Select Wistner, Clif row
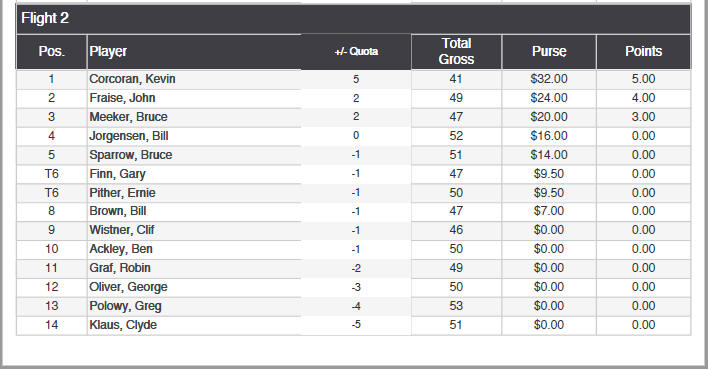The width and height of the screenshot is (708, 369). pos(354,230)
